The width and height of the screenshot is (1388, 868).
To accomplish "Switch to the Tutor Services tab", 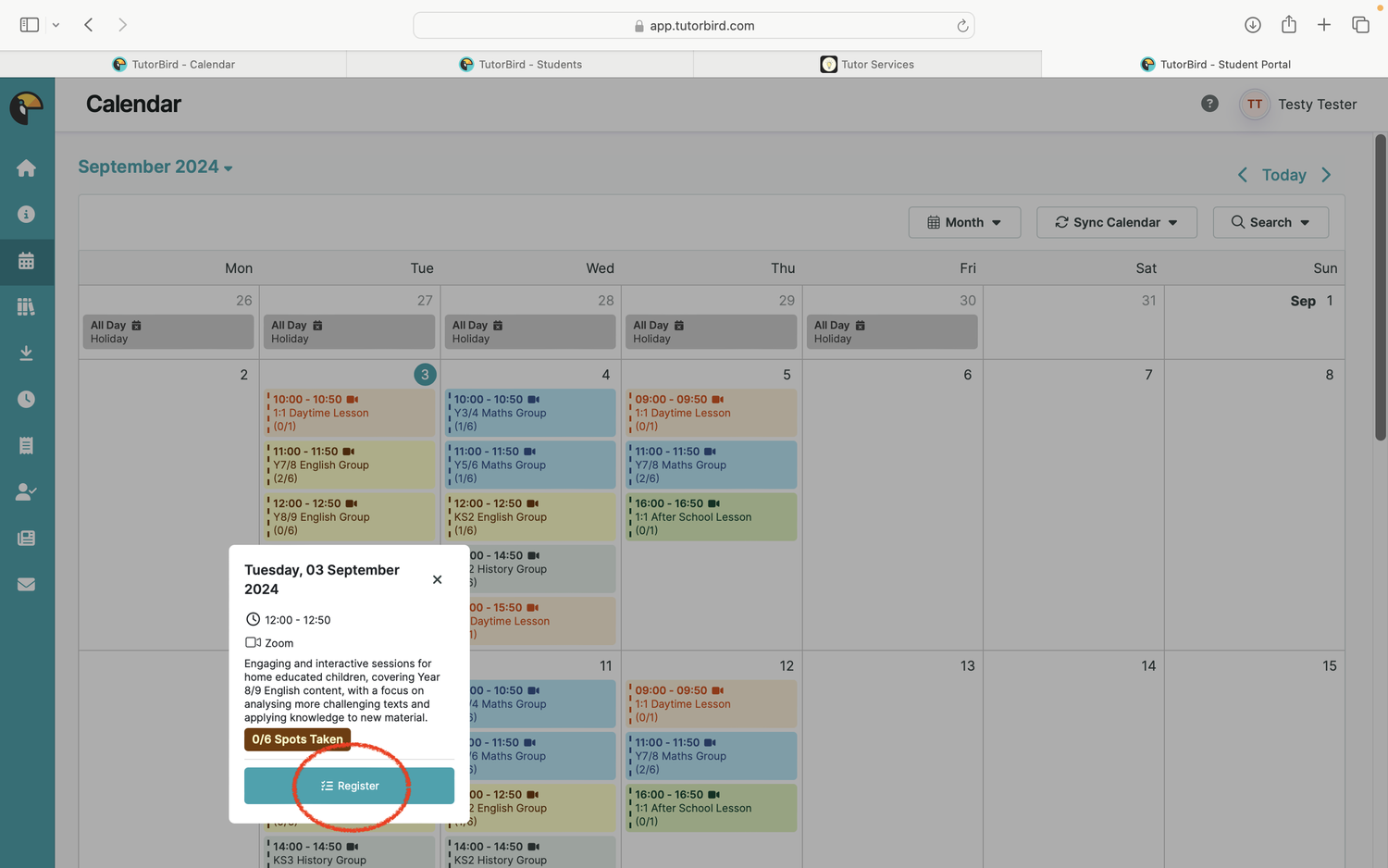I will pyautogui.click(x=867, y=64).
